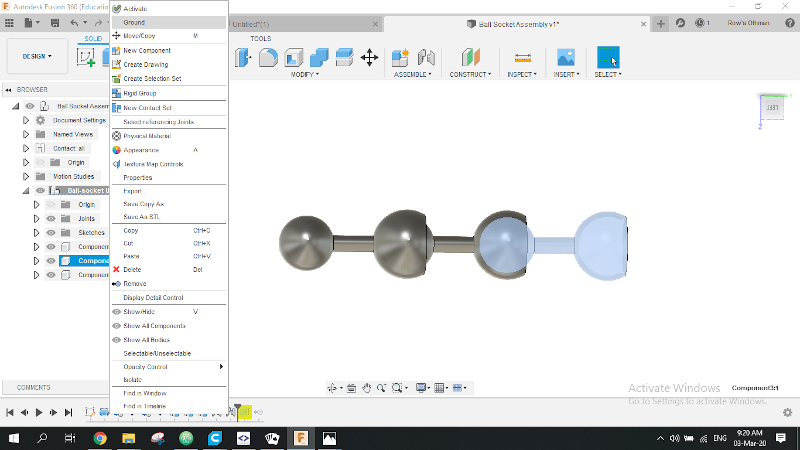The image size is (800, 450).
Task: Open the Display Settings monitor icon
Action: (421, 388)
